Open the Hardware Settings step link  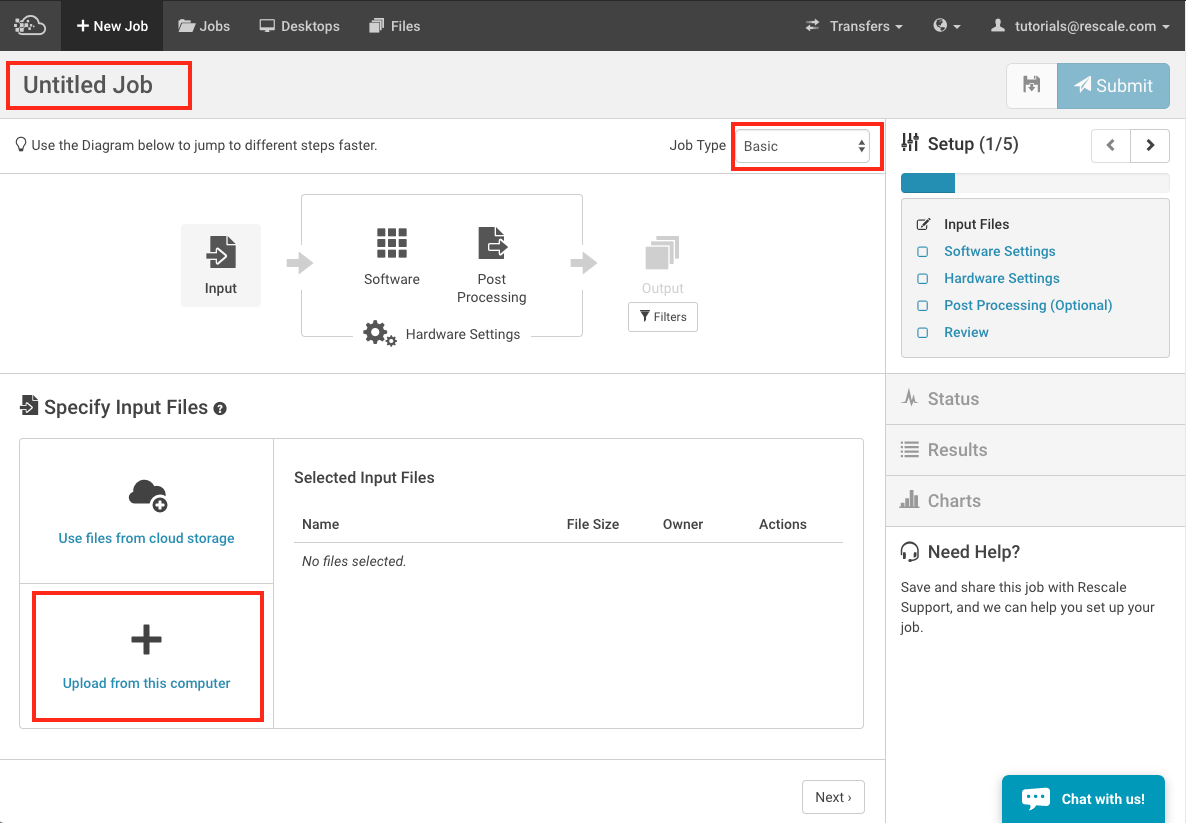click(x=1001, y=278)
